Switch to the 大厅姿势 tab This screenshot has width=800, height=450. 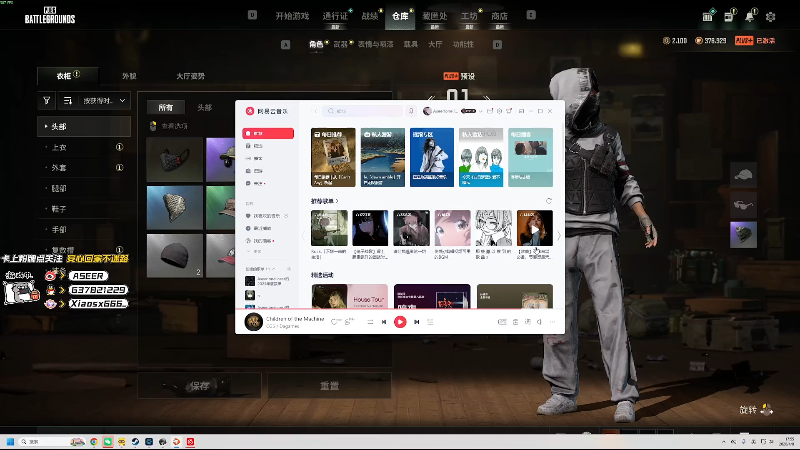190,76
